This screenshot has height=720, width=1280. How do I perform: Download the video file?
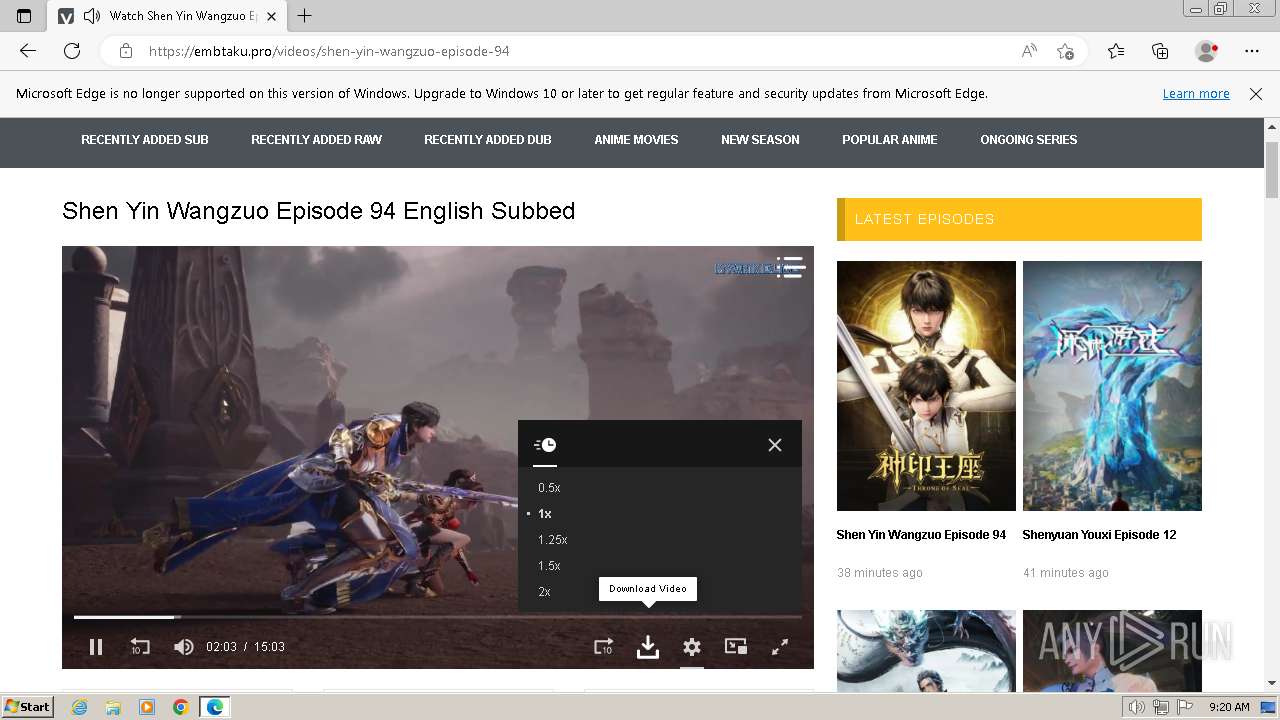tap(648, 647)
